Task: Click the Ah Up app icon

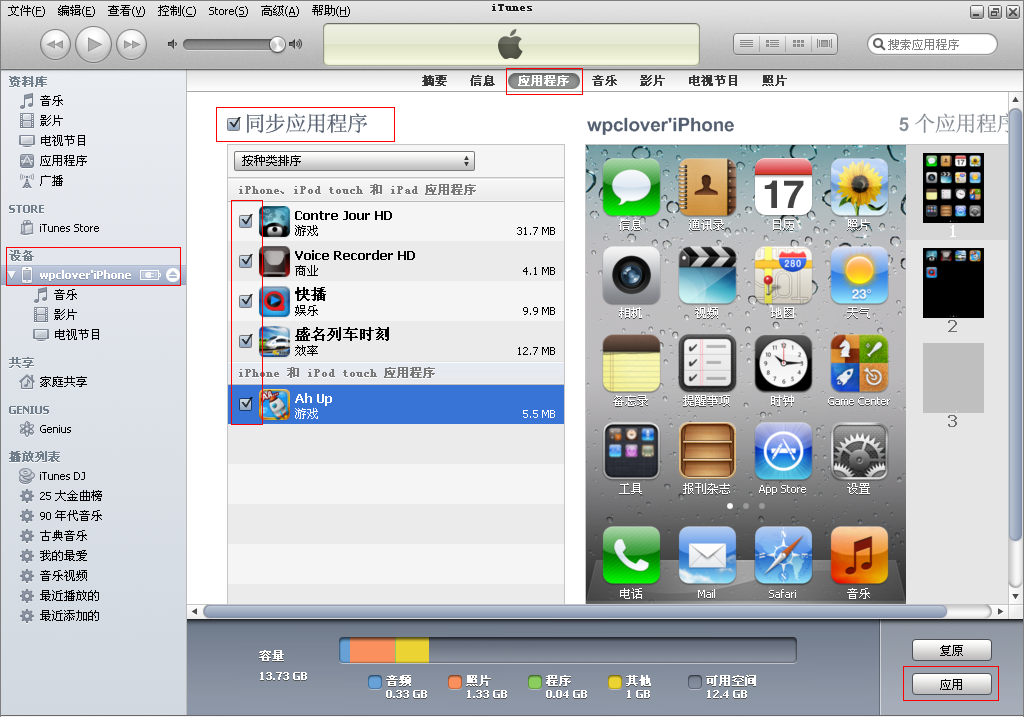Action: (275, 405)
